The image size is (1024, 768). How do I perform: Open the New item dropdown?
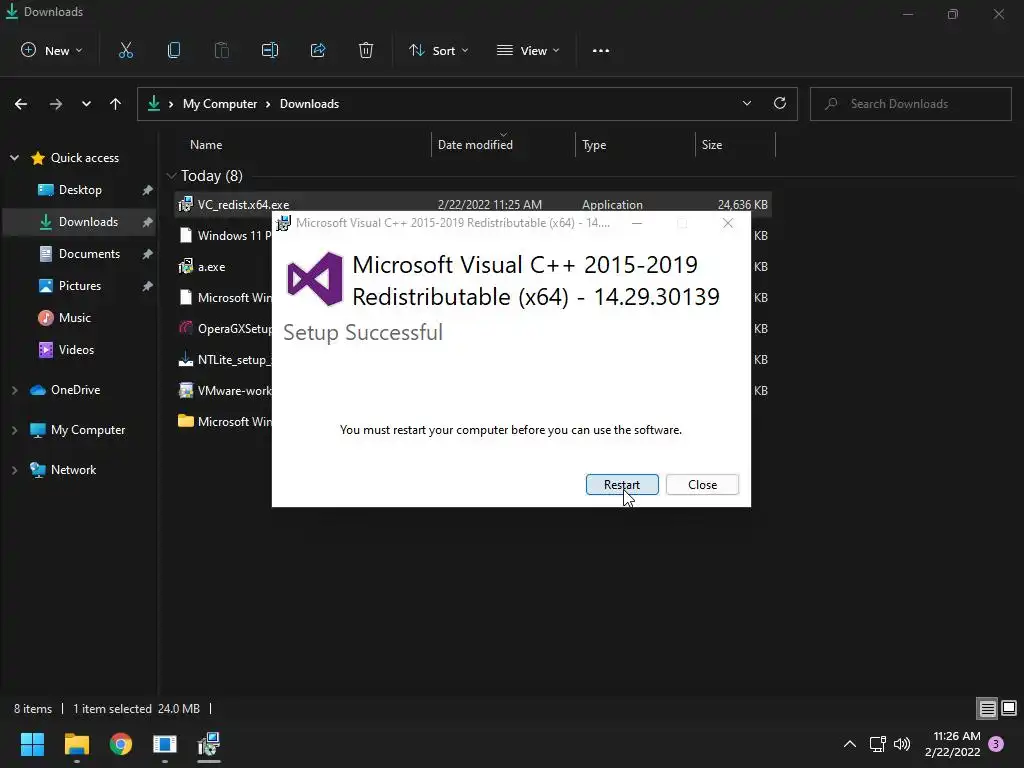click(52, 50)
